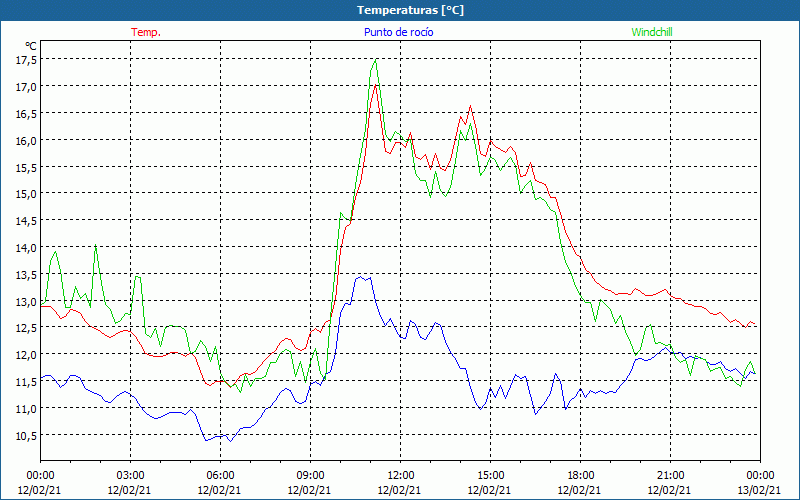Click the 00:00 12/02/21 time label

[x=40, y=483]
